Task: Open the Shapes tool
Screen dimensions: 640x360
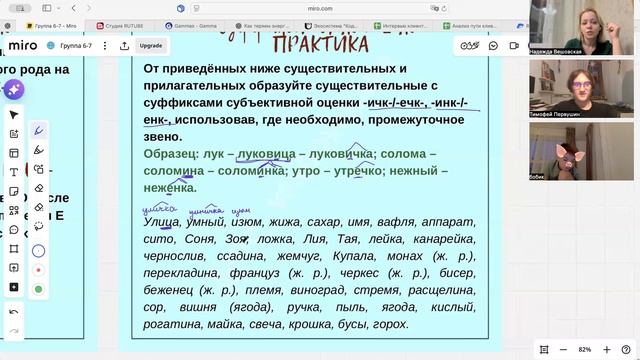Action: 14,211
